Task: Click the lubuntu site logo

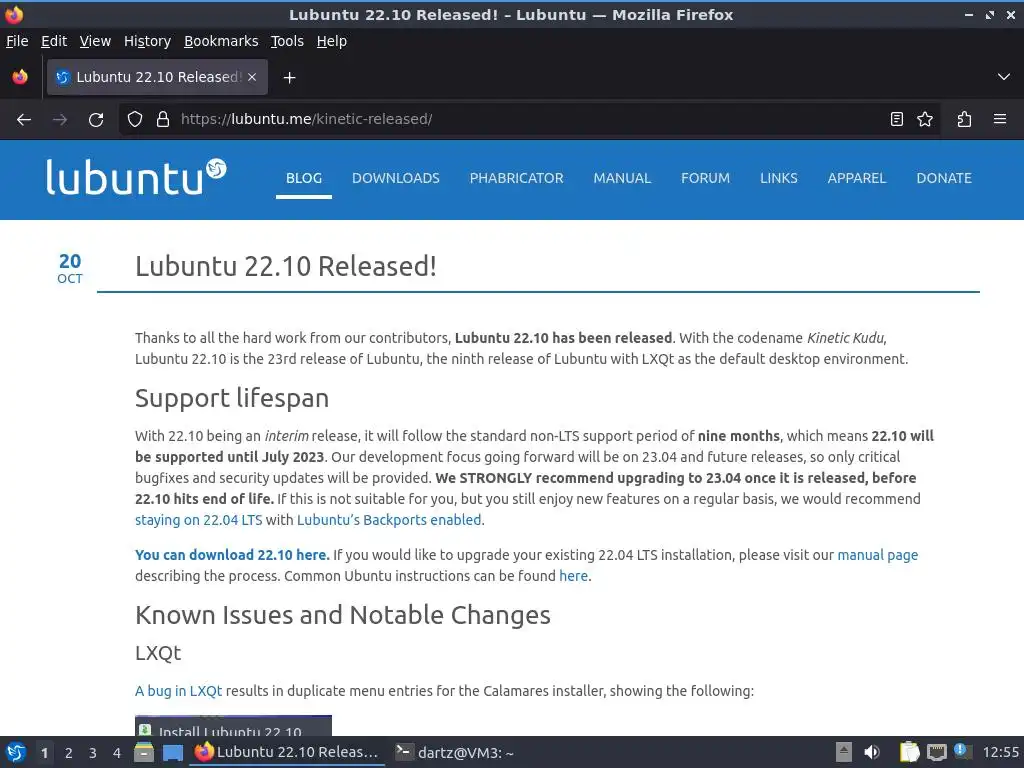Action: coord(136,176)
